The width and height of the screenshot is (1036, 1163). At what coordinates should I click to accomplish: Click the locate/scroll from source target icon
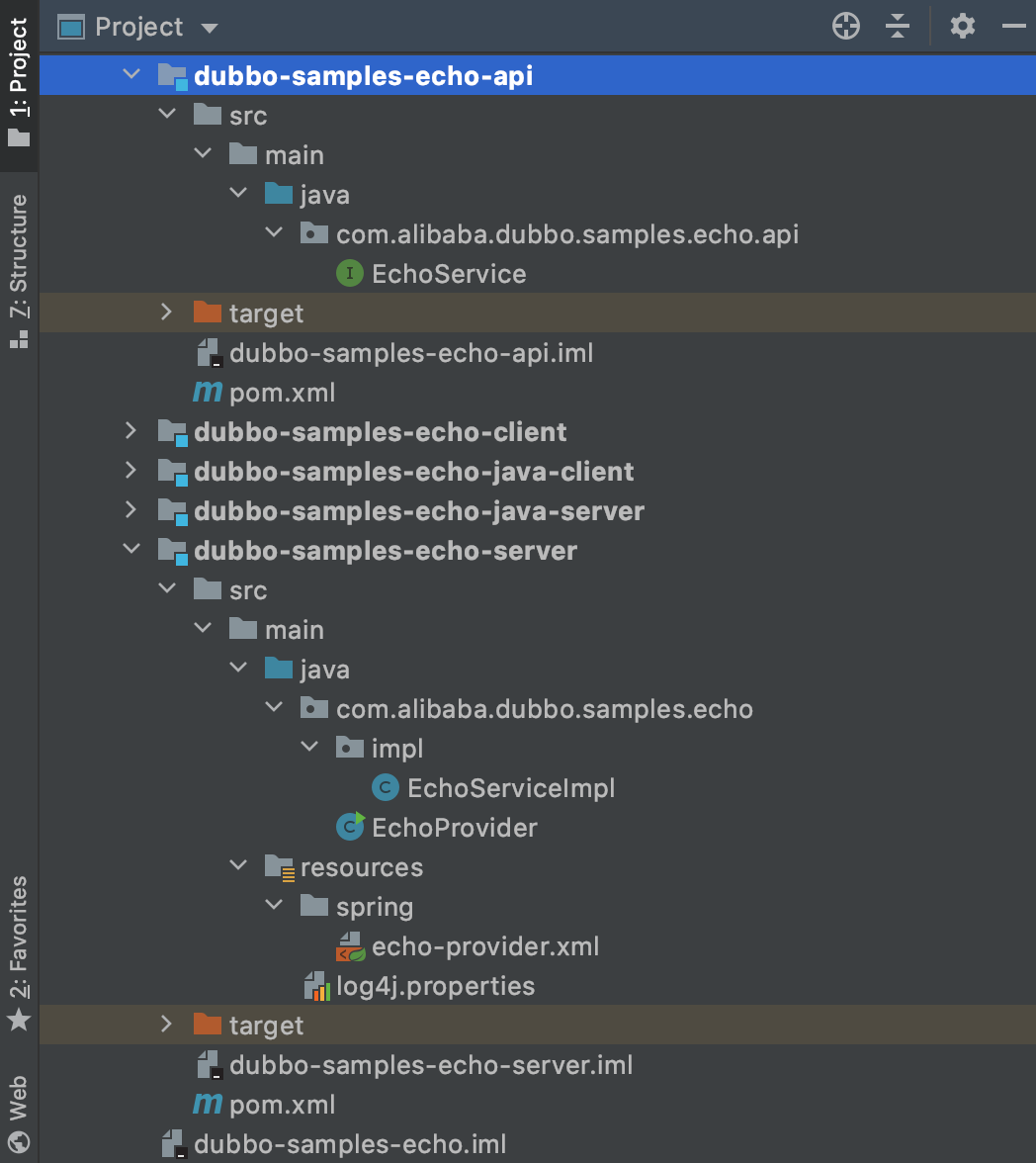[x=846, y=27]
